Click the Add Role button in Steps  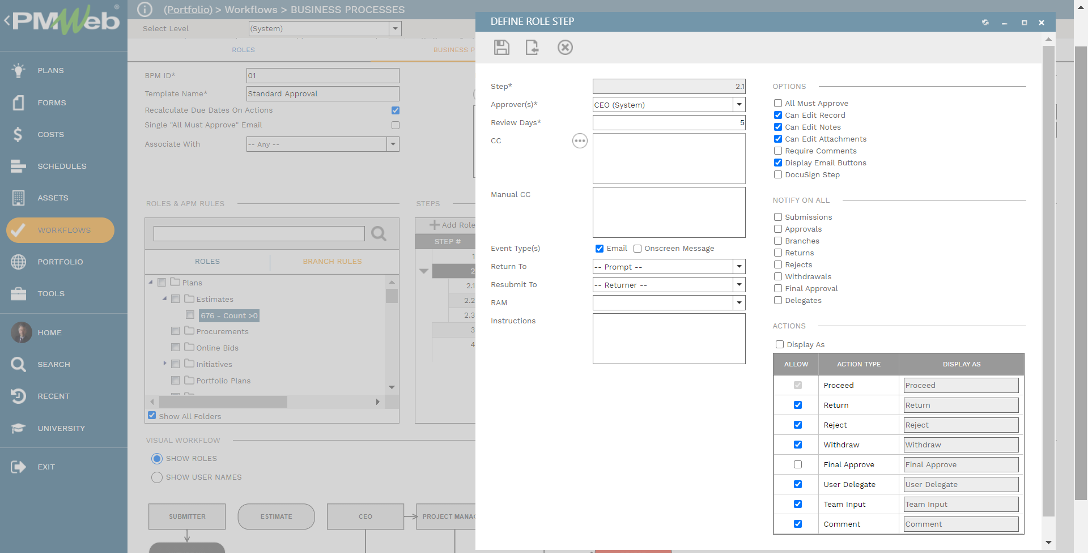452,225
